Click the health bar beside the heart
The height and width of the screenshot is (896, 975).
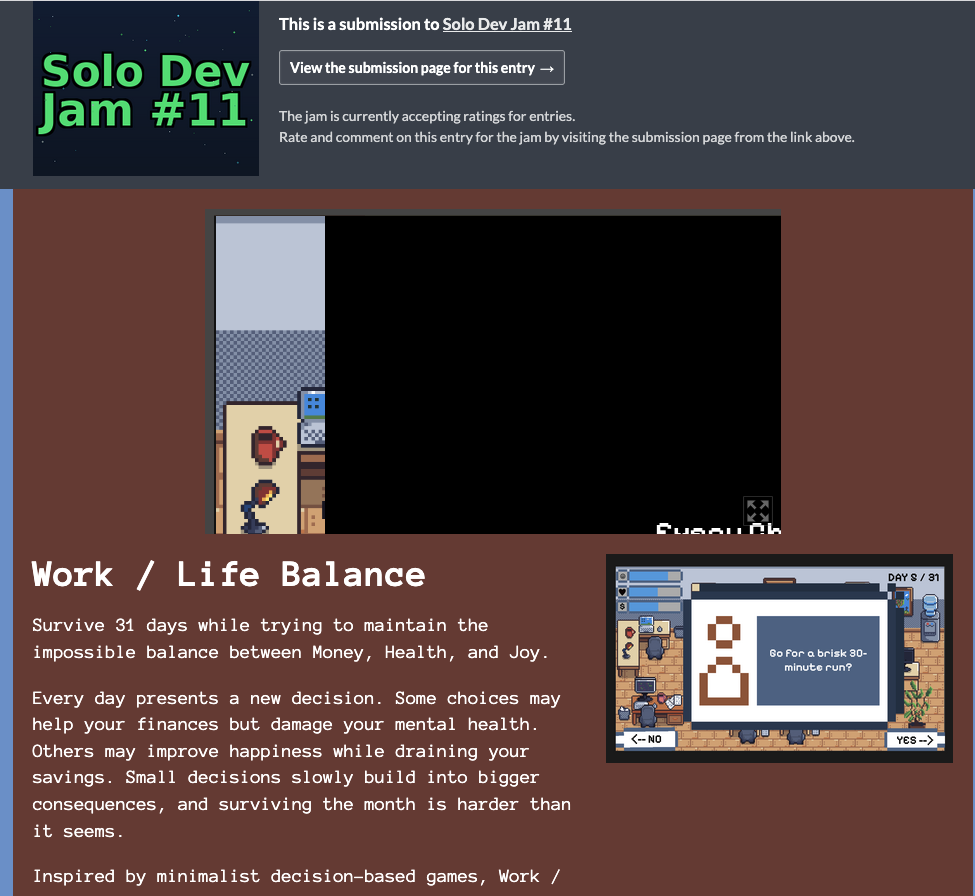pos(655,592)
